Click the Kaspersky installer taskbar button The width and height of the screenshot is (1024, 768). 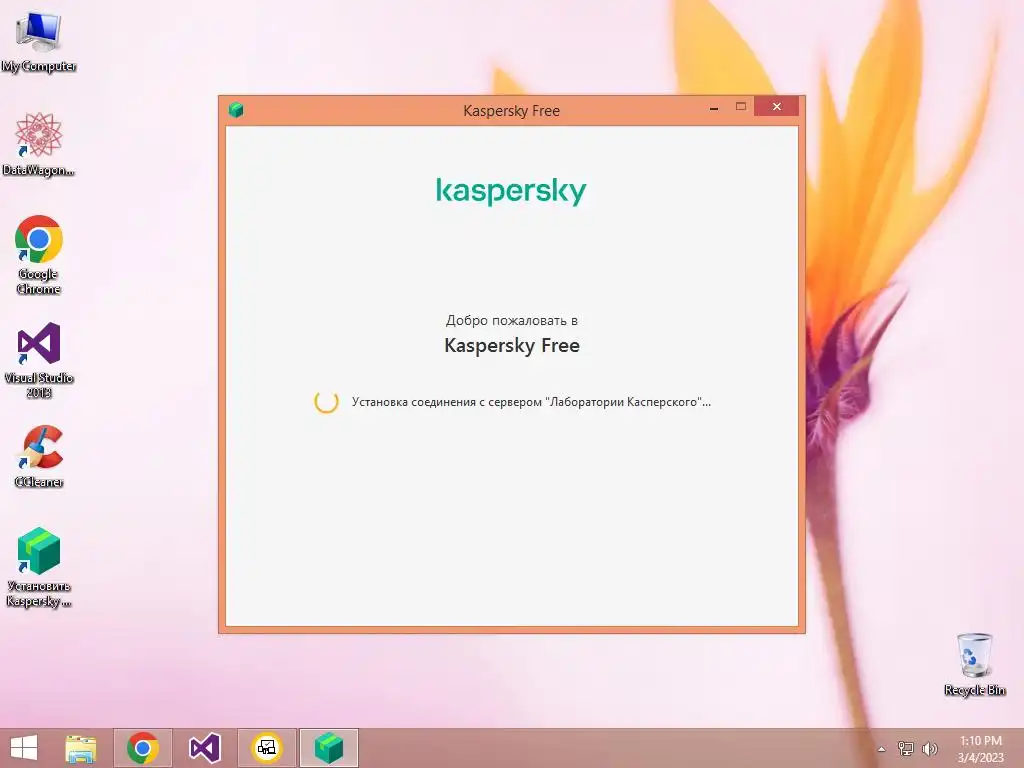coord(329,748)
